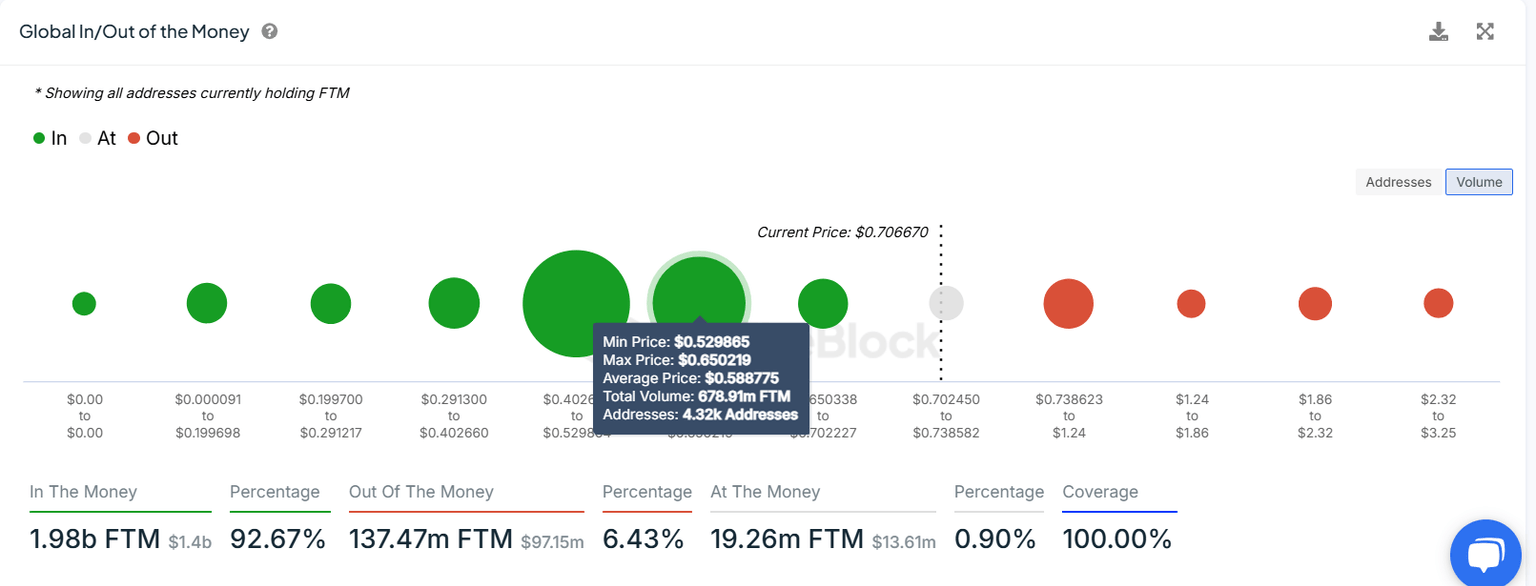Open the fullscreen expand icon
The image size is (1536, 586).
pyautogui.click(x=1486, y=31)
